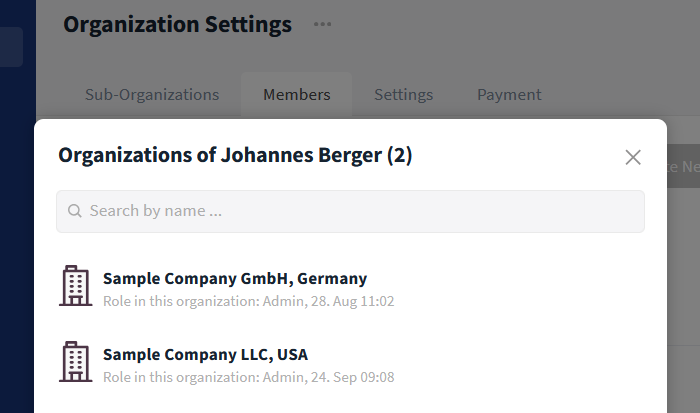The image size is (700, 413).
Task: Click the Sample Company LLC building icon
Action: pyautogui.click(x=75, y=362)
